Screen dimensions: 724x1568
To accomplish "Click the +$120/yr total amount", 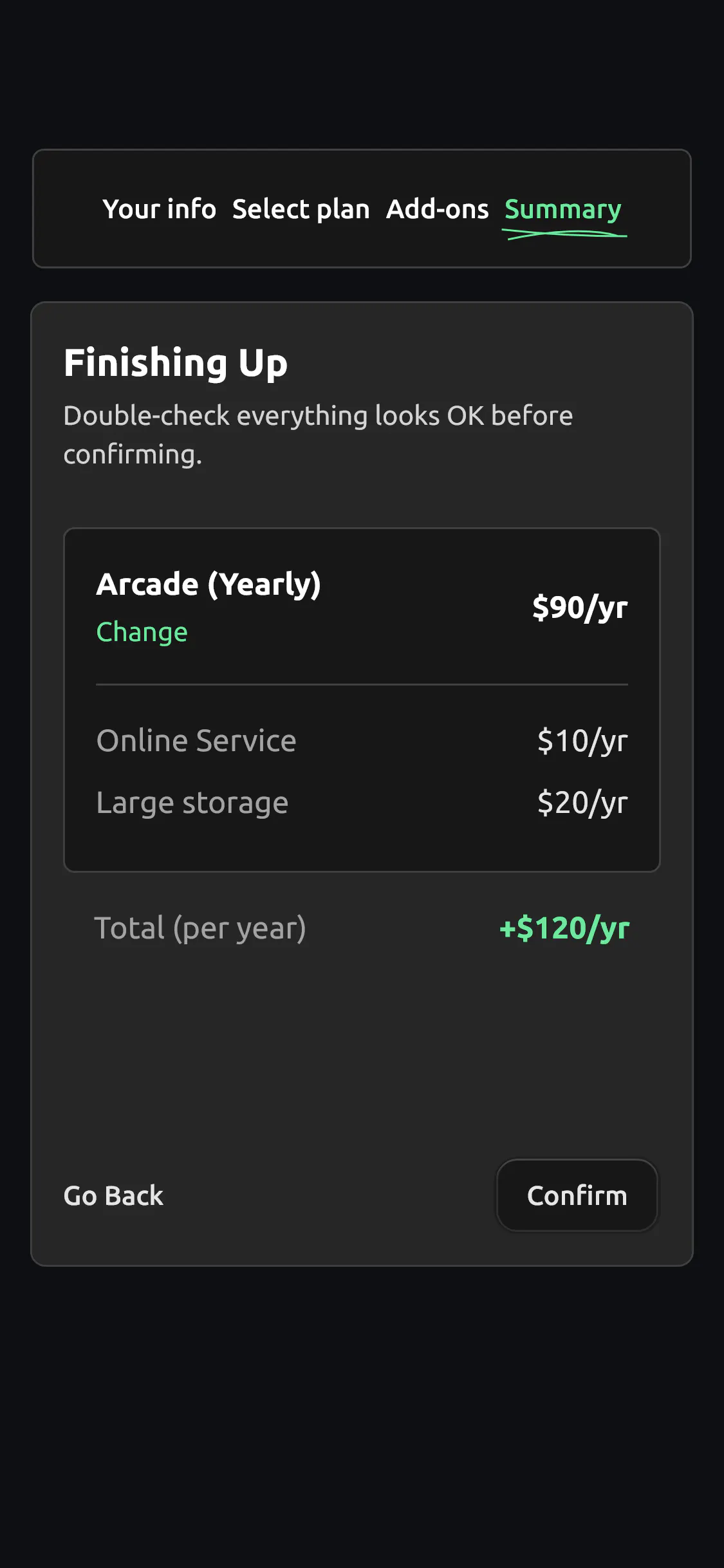I will click(x=564, y=928).
